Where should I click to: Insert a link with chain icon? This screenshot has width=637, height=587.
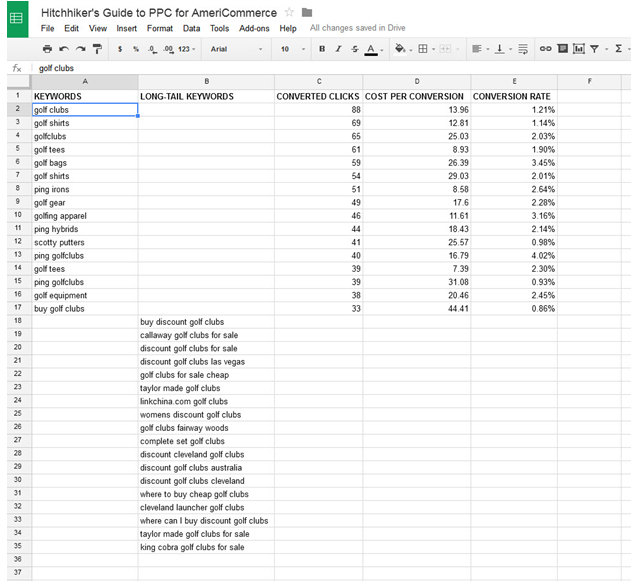point(545,49)
